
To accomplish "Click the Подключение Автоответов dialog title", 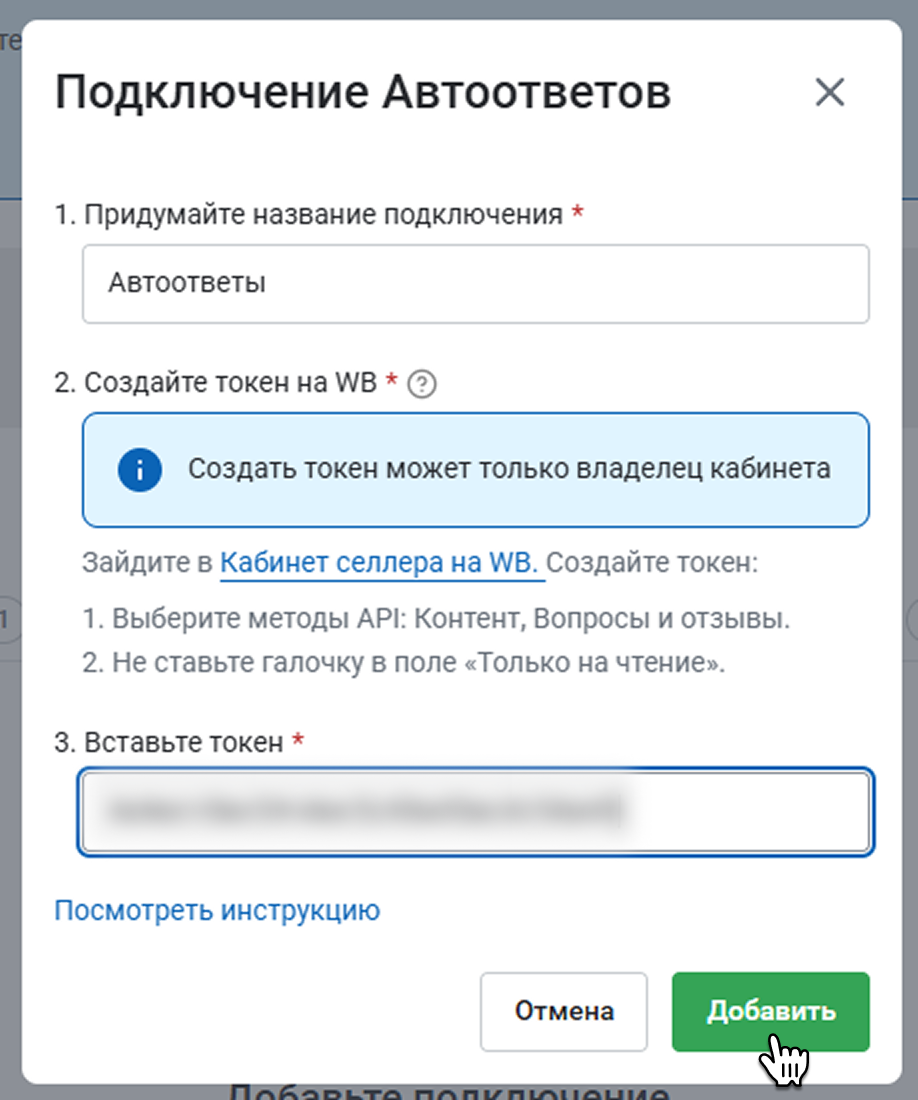I will 363,92.
